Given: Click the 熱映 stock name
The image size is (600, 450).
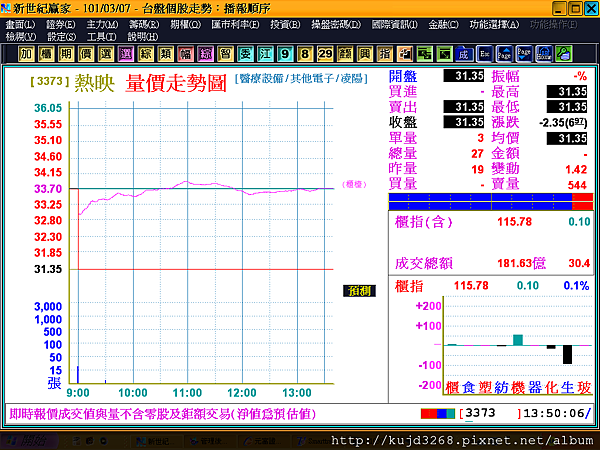Looking at the screenshot, I should pyautogui.click(x=95, y=83).
